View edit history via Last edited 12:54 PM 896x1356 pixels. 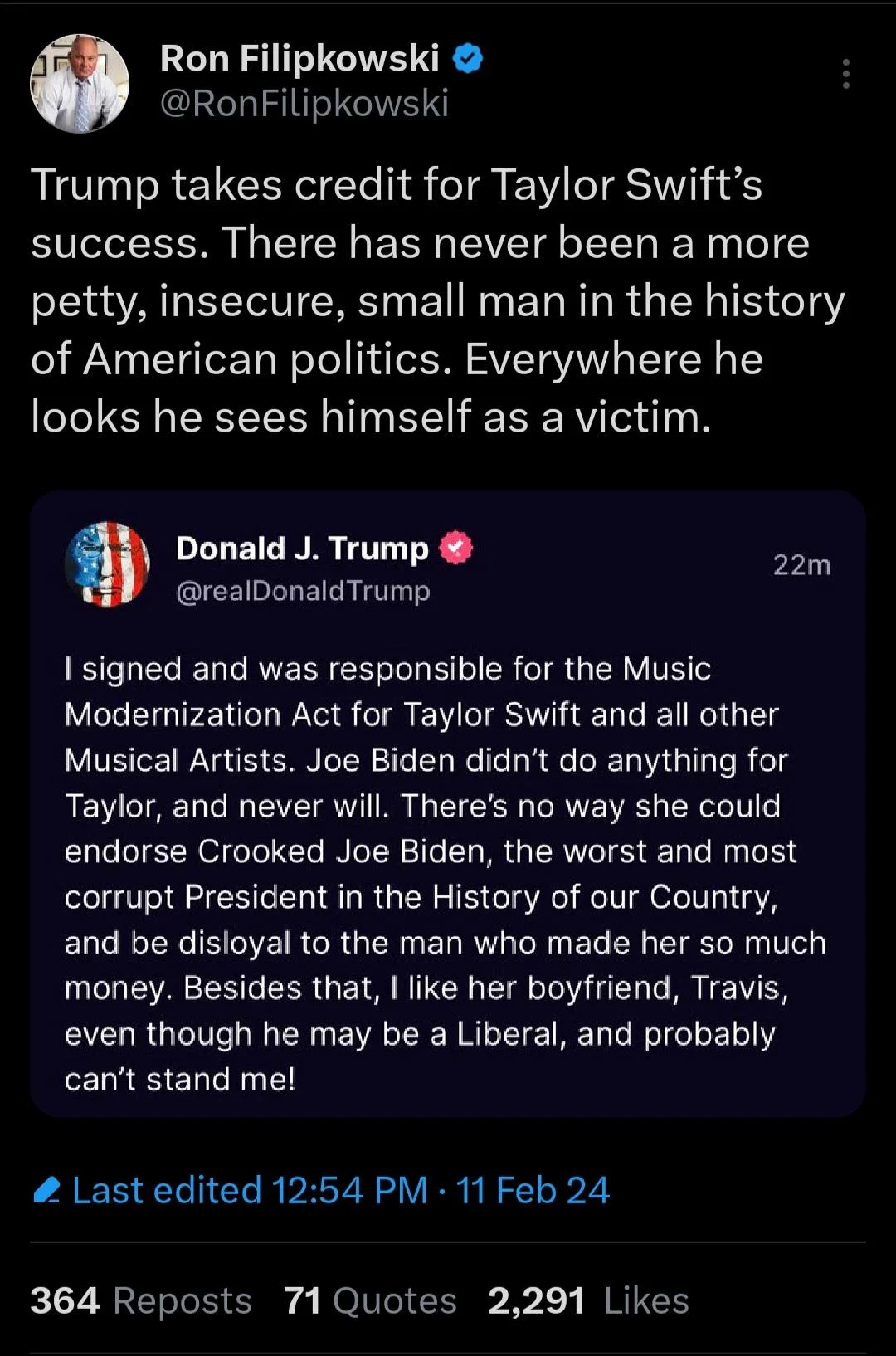pos(249,1190)
